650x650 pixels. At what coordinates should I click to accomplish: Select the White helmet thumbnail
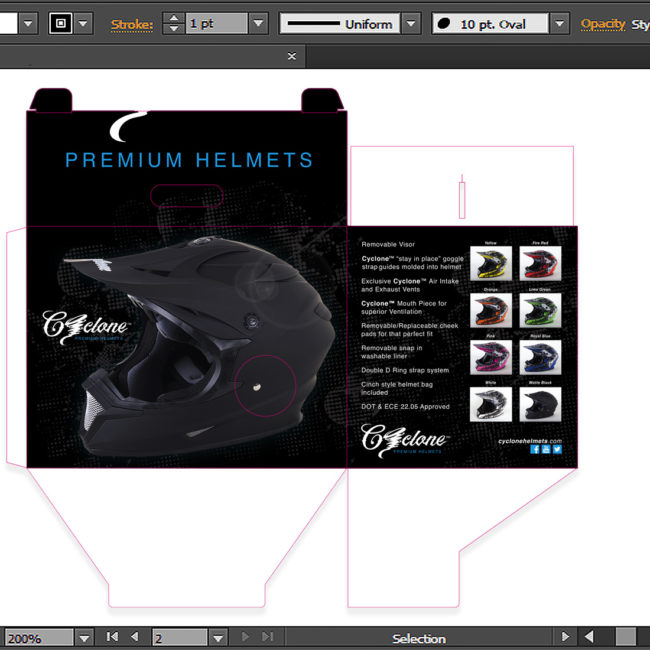[491, 405]
